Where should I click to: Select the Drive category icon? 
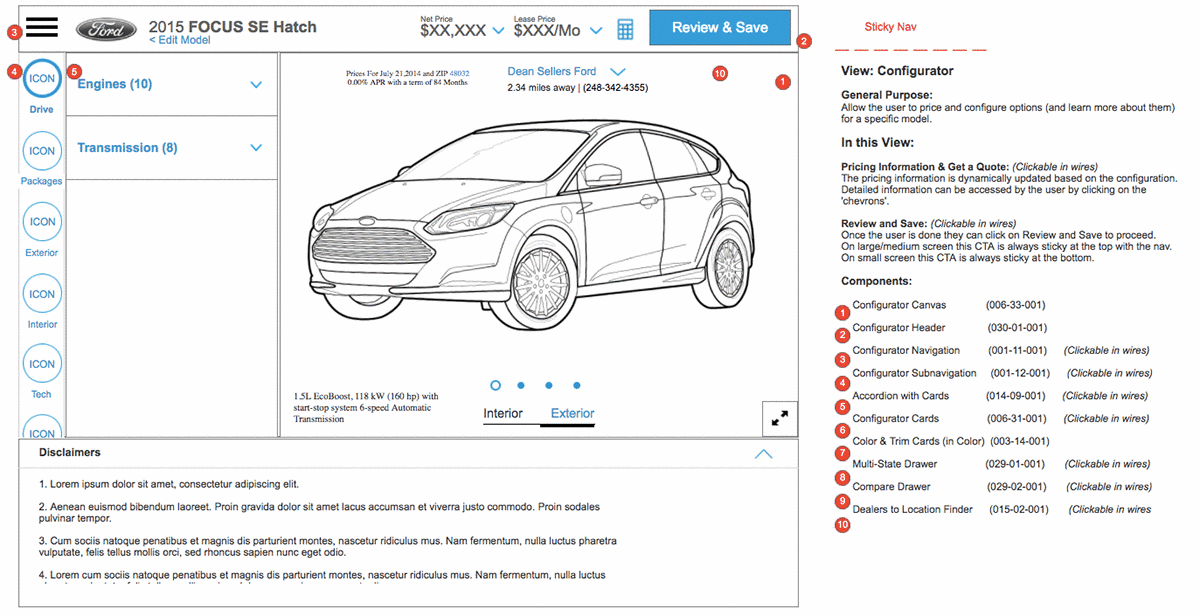(42, 79)
